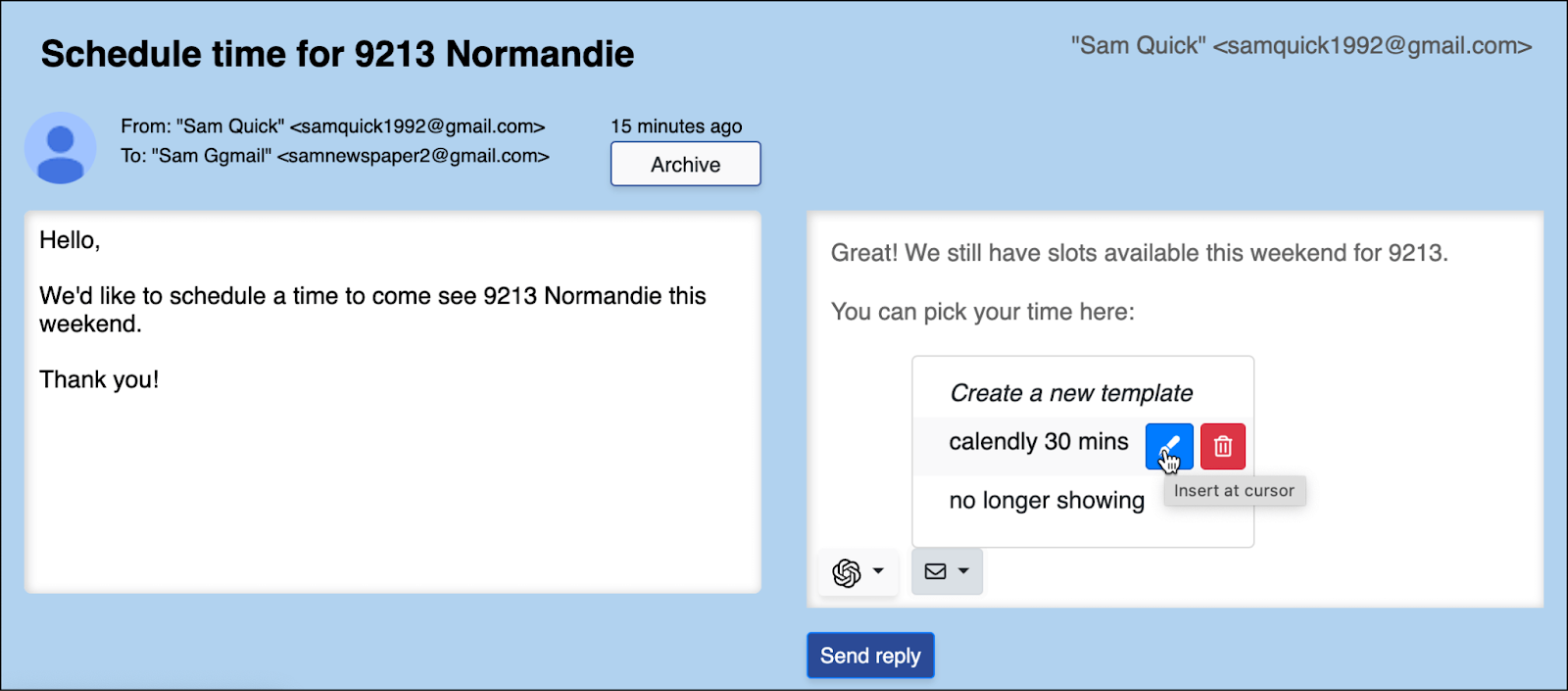Screen dimensions: 1568x691
Task: Collapse the envelope template dropdown caret
Action: (963, 571)
